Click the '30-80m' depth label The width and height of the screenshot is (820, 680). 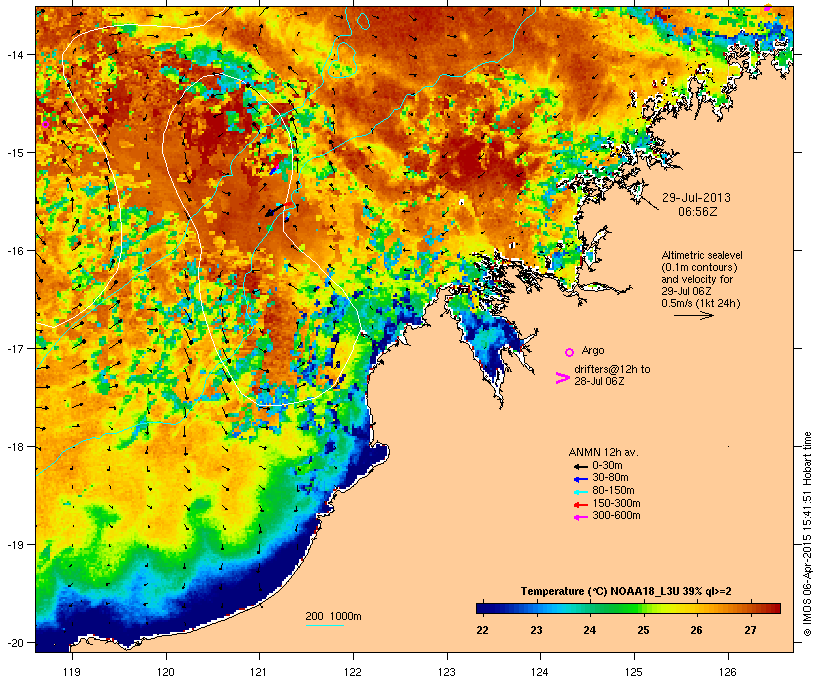[610, 478]
